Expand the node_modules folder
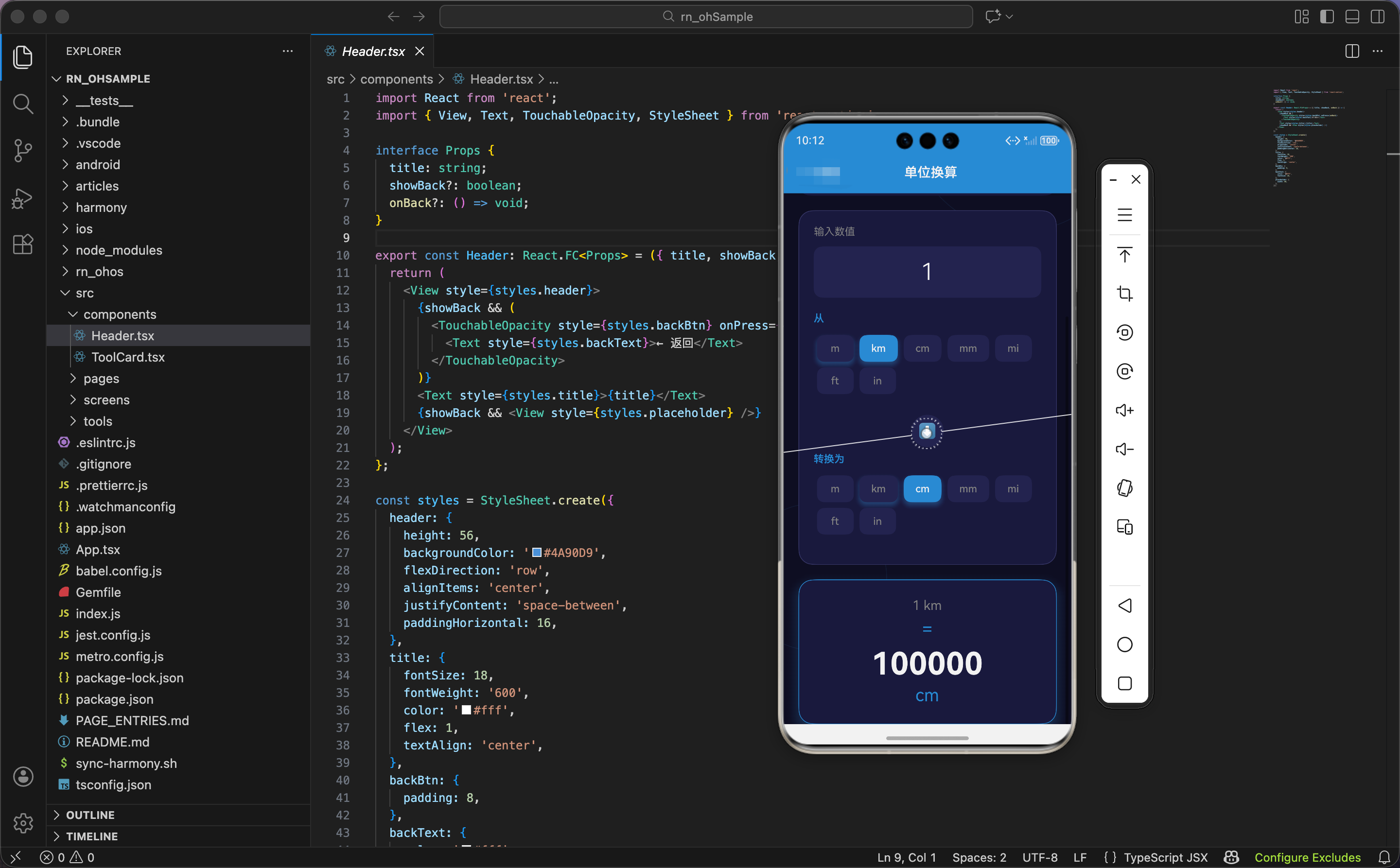This screenshot has height=868, width=1400. click(x=119, y=250)
